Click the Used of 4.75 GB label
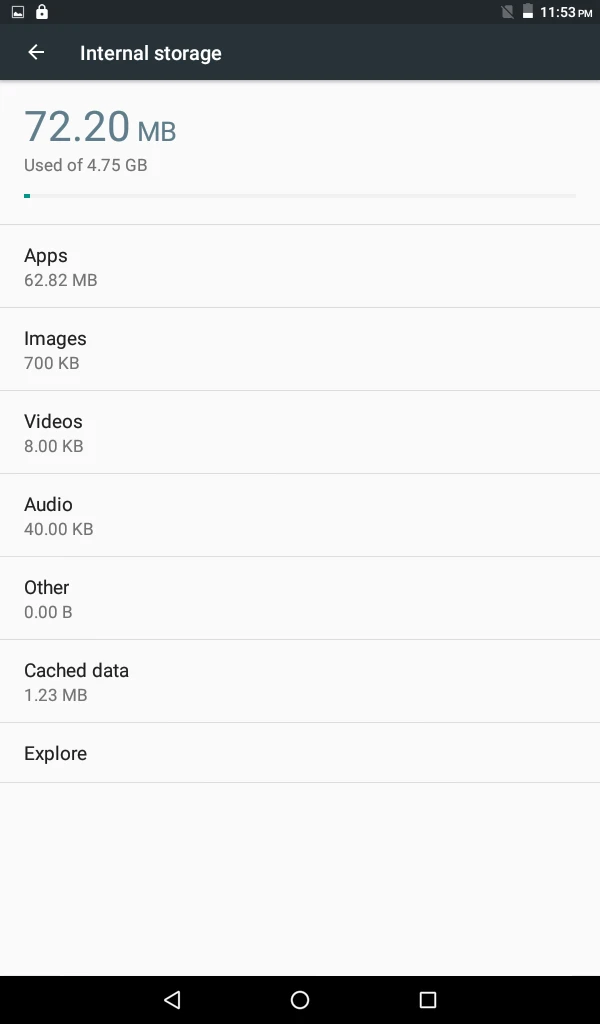Image resolution: width=600 pixels, height=1024 pixels. [86, 165]
